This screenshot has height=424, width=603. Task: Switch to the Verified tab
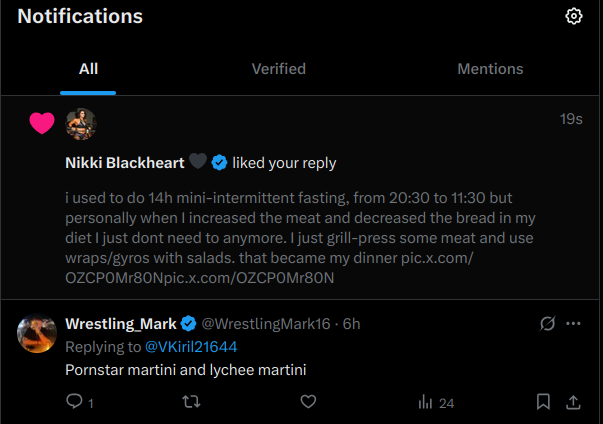[x=278, y=69]
